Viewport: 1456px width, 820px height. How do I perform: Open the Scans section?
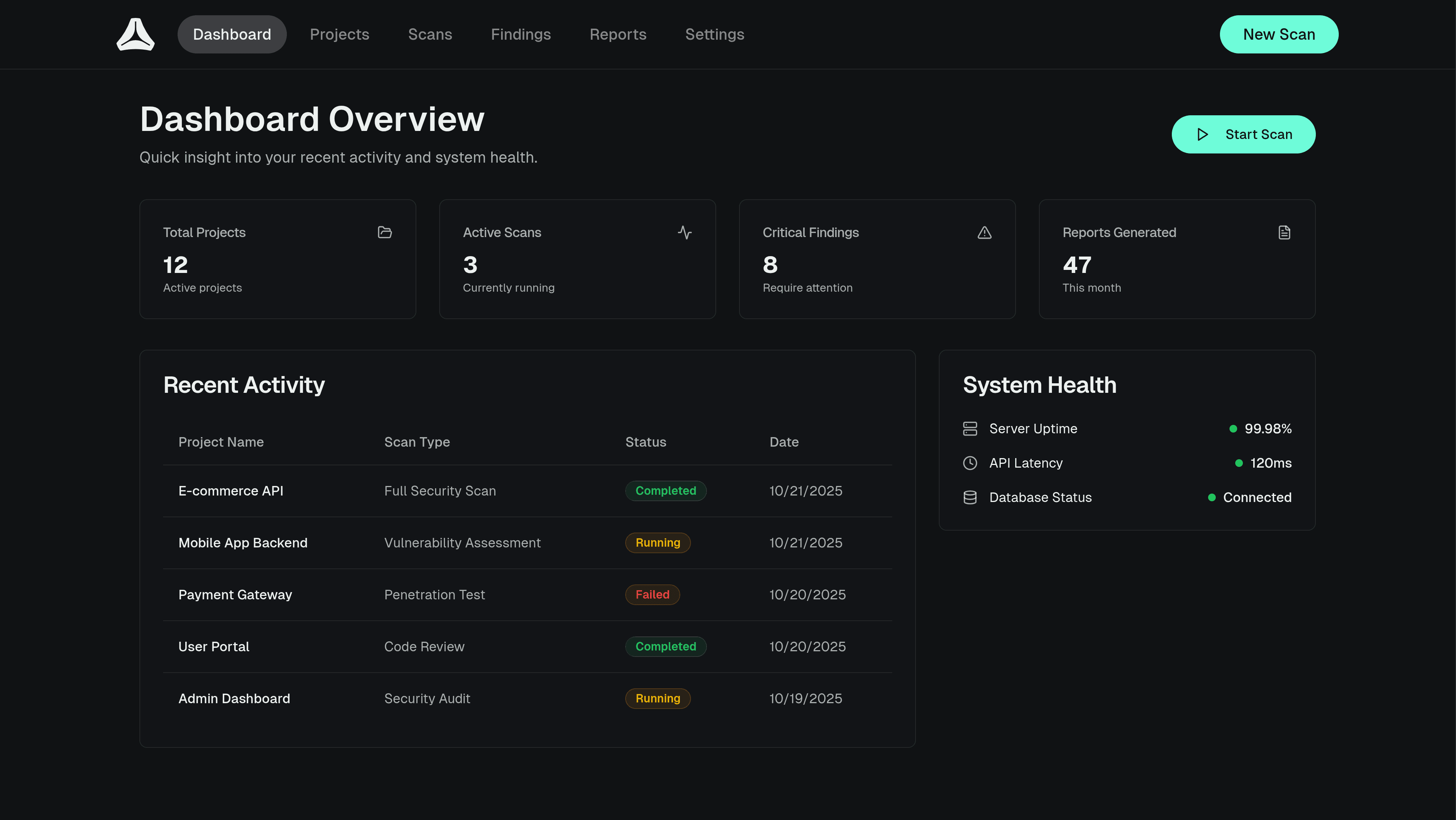click(430, 34)
